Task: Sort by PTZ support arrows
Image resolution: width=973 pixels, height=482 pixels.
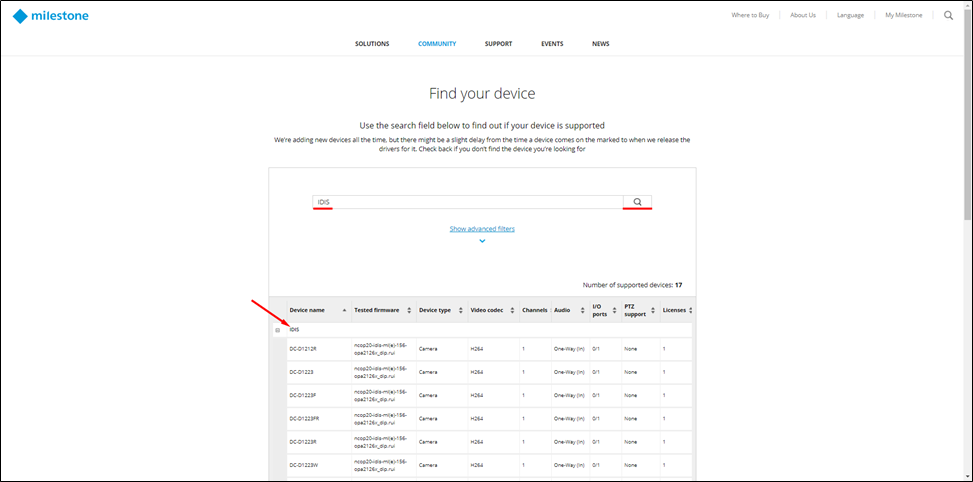Action: tap(653, 310)
